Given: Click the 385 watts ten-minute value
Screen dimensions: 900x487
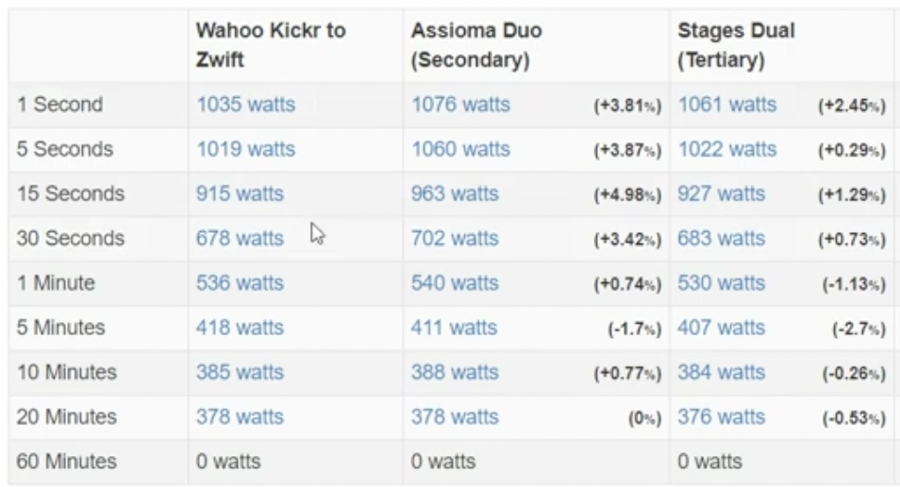Looking at the screenshot, I should [x=240, y=372].
